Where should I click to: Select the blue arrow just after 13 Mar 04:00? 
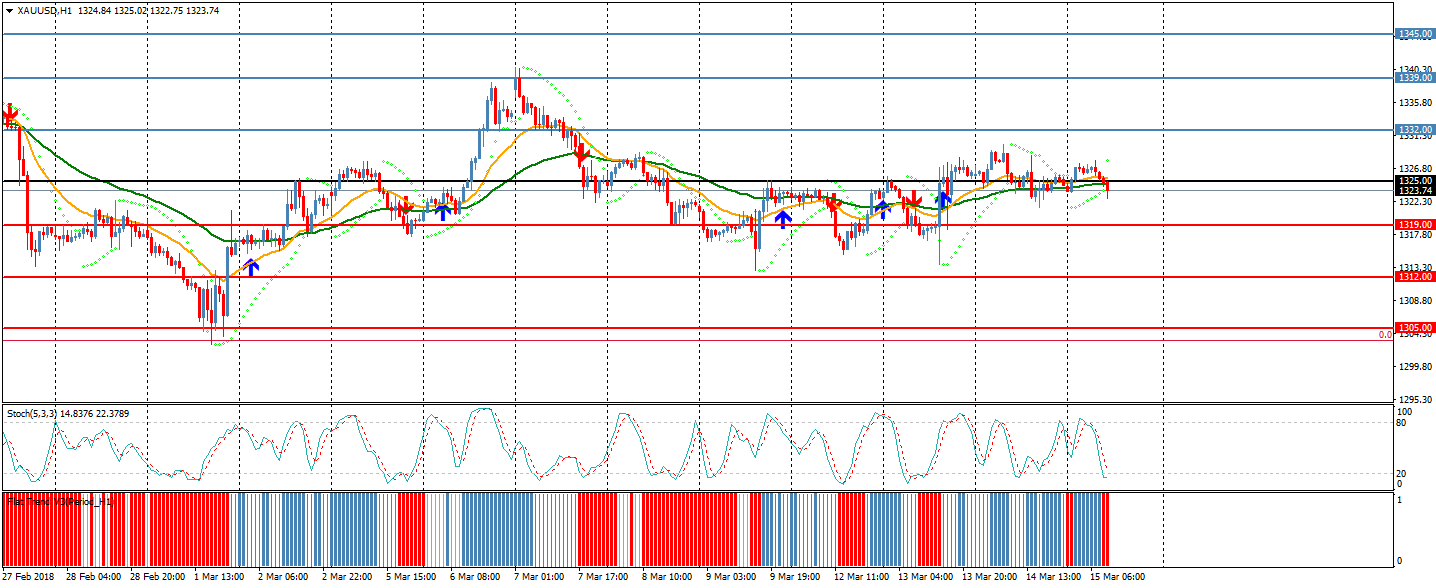tap(942, 199)
